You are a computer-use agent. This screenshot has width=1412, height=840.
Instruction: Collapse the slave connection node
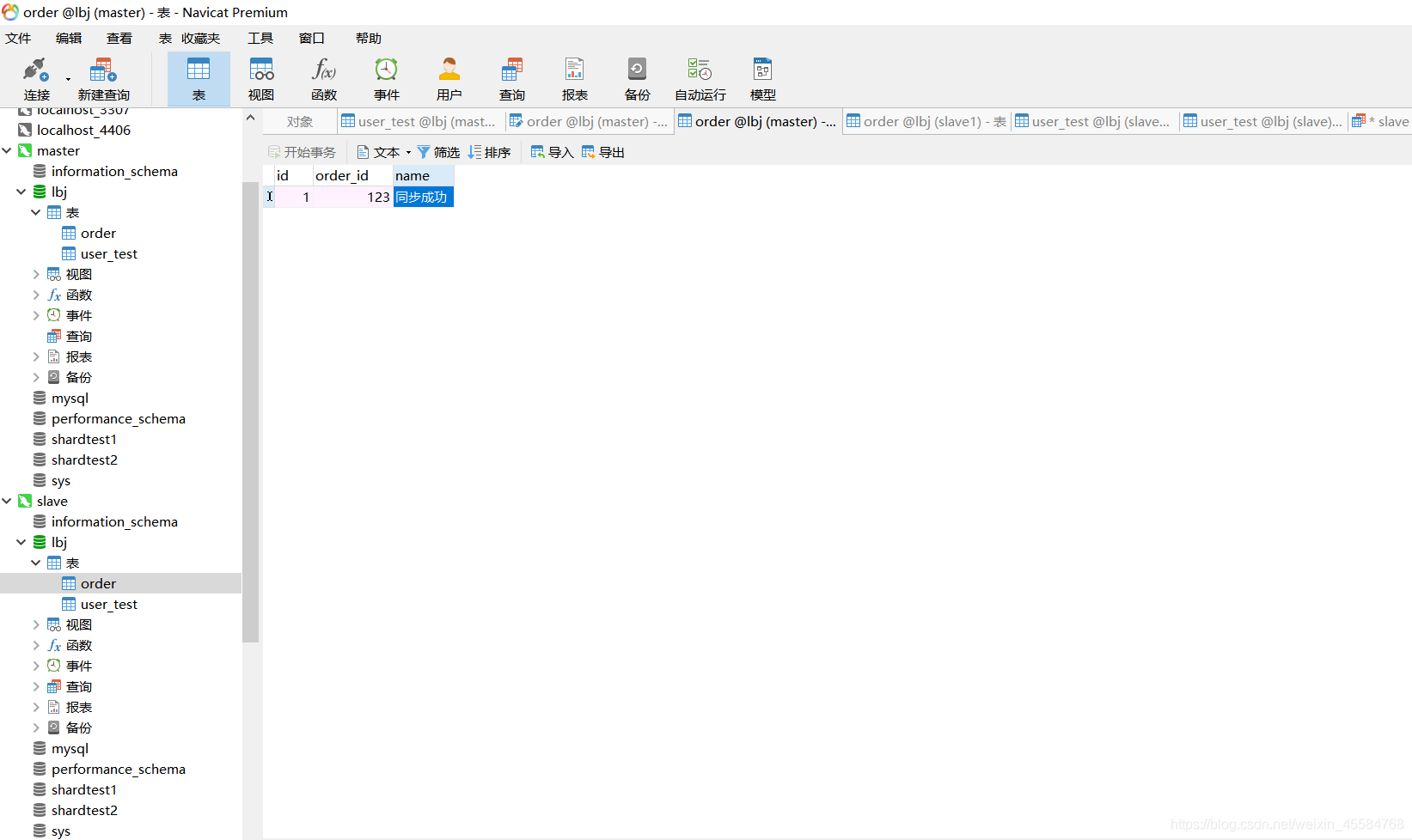pos(7,501)
